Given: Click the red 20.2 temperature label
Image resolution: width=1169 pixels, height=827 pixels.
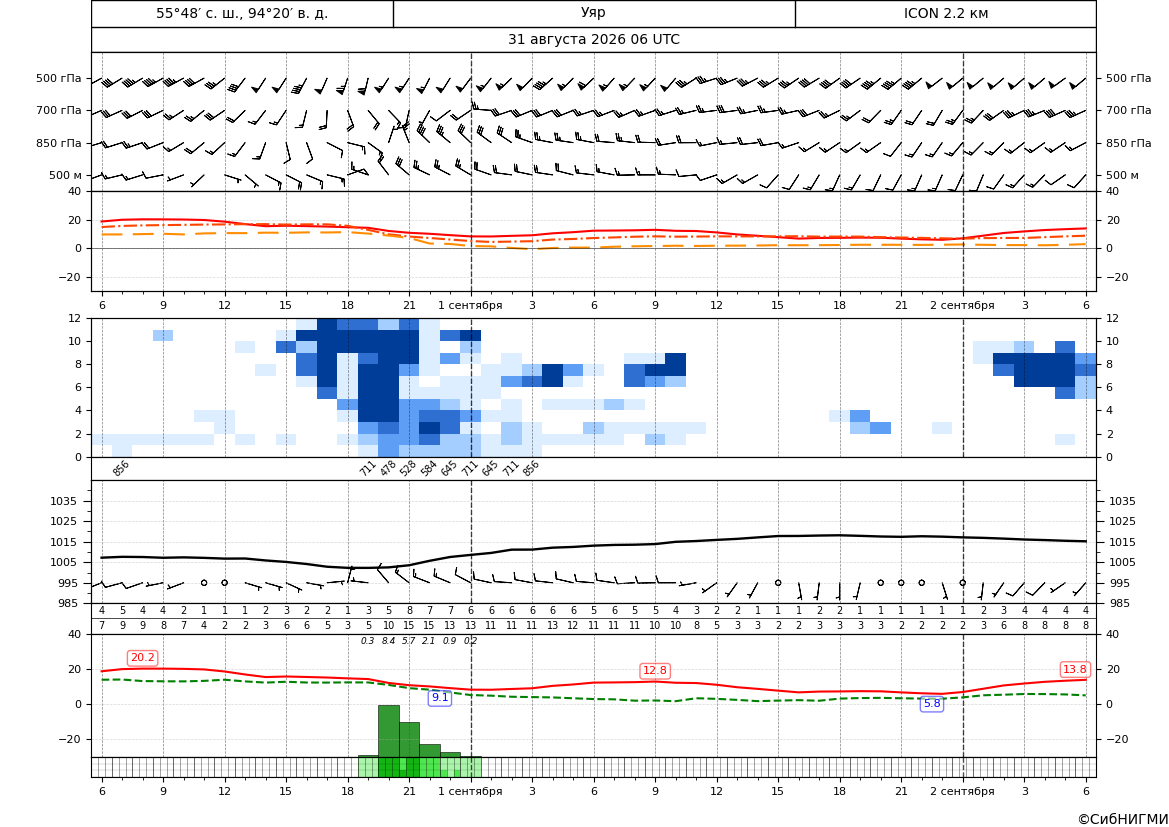Looking at the screenshot, I should tap(142, 658).
